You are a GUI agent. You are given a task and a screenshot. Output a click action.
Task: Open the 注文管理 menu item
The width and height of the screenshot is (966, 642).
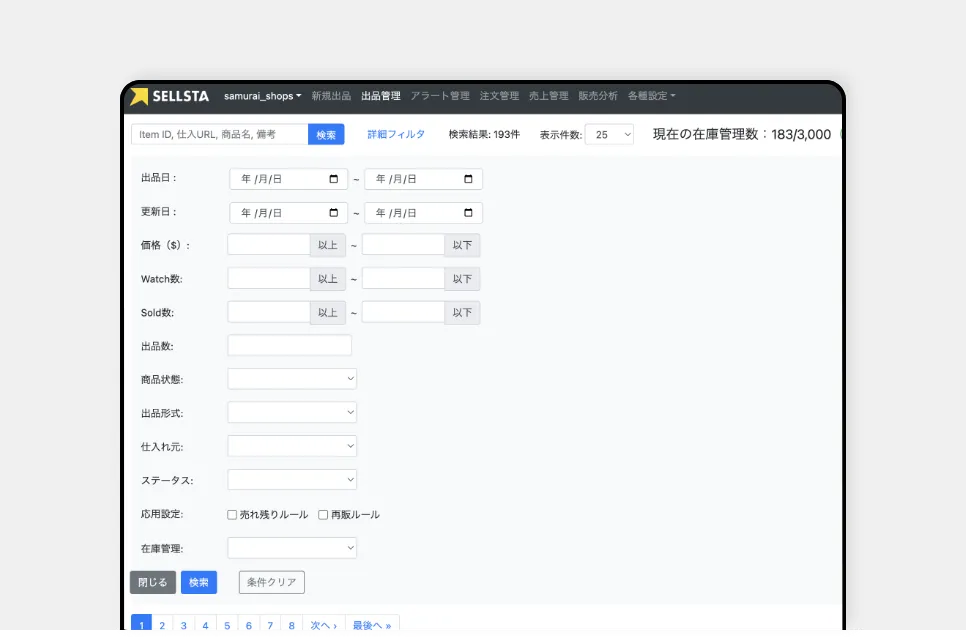(499, 96)
